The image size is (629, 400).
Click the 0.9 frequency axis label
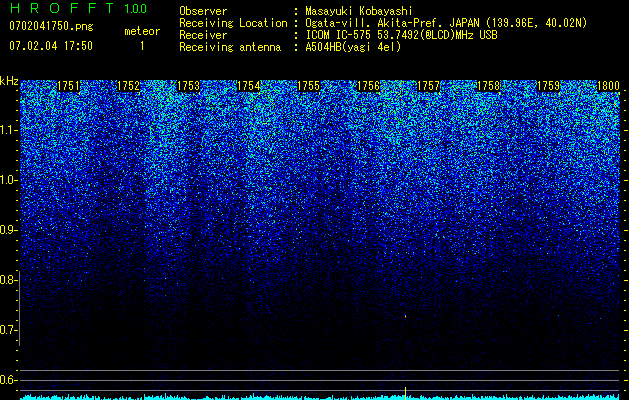[7, 230]
